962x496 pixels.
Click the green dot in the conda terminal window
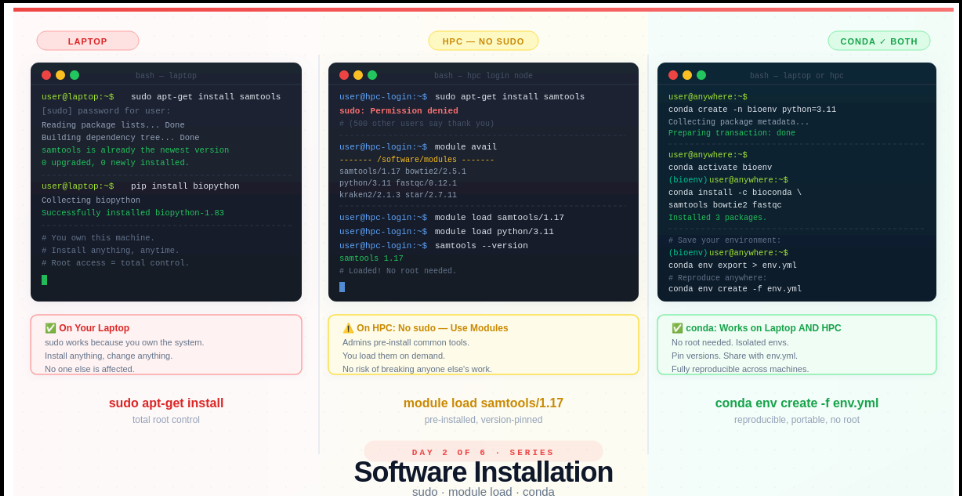(x=701, y=75)
